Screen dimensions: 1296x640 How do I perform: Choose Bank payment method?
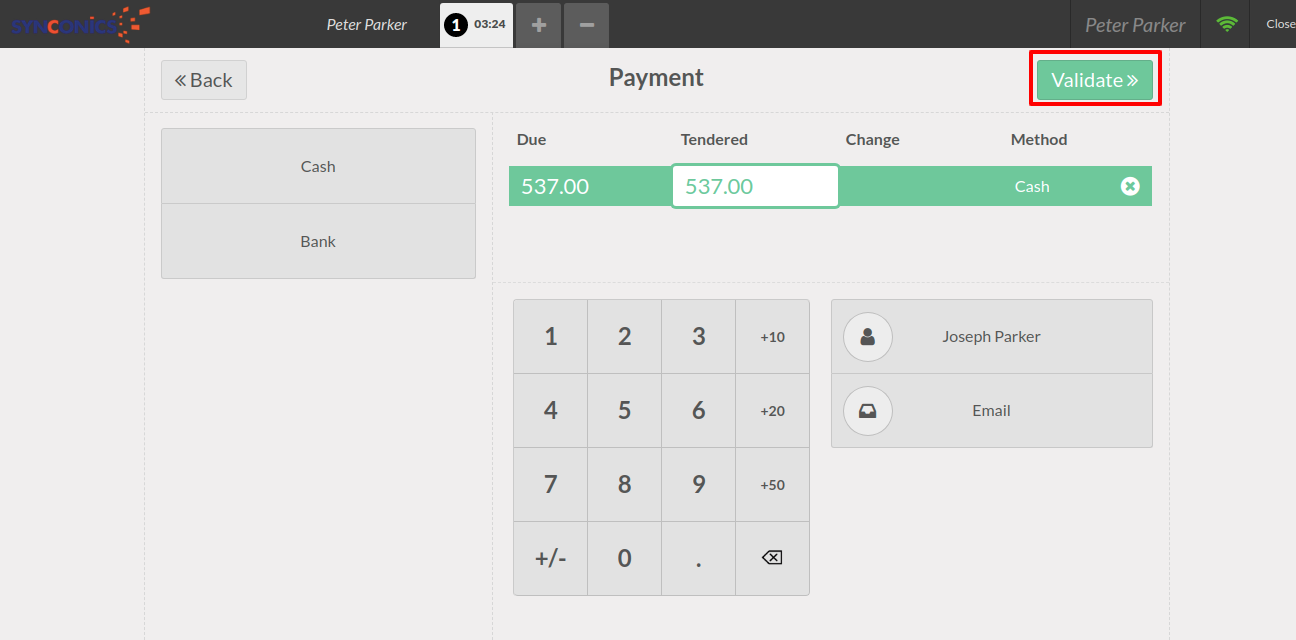318,241
